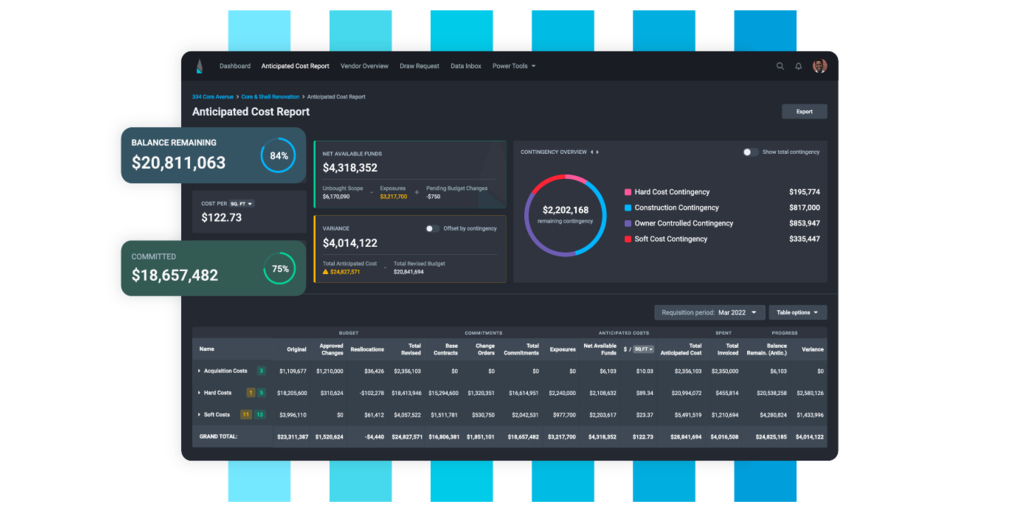Open the Power Tools dropdown menu
Screen dimensions: 1024x512
(x=513, y=66)
